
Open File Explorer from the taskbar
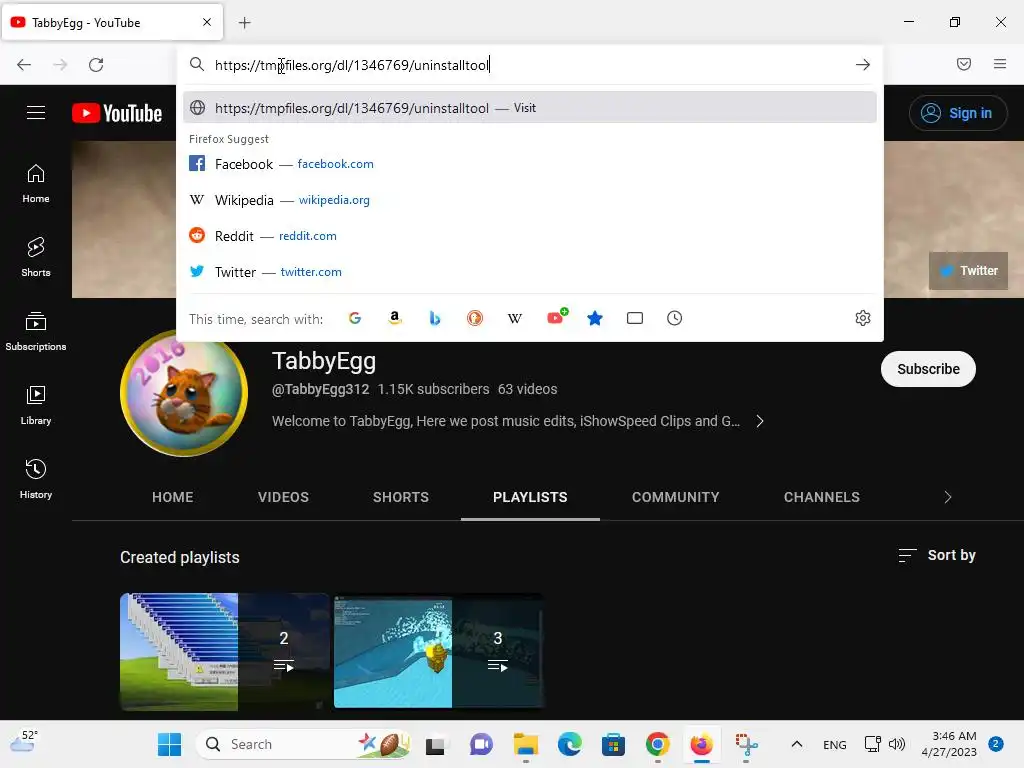point(526,744)
